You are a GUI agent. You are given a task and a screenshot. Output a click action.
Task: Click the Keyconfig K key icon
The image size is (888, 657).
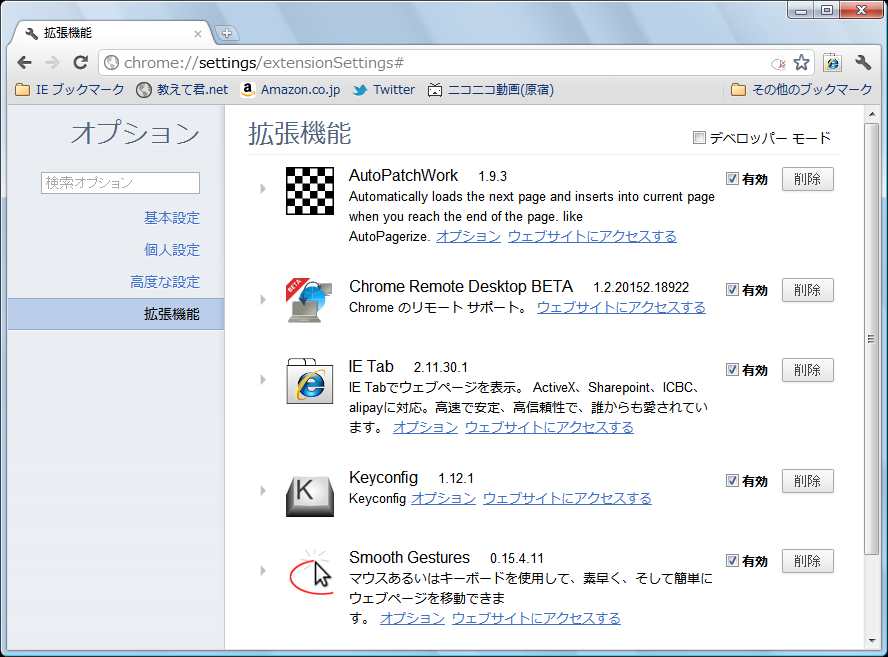click(x=310, y=496)
